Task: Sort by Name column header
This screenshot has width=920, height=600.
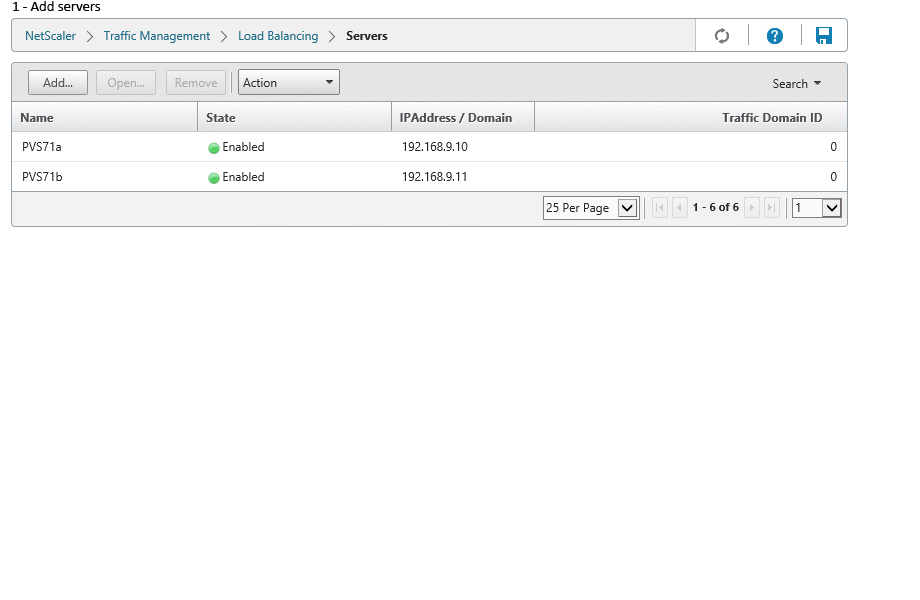Action: click(37, 118)
